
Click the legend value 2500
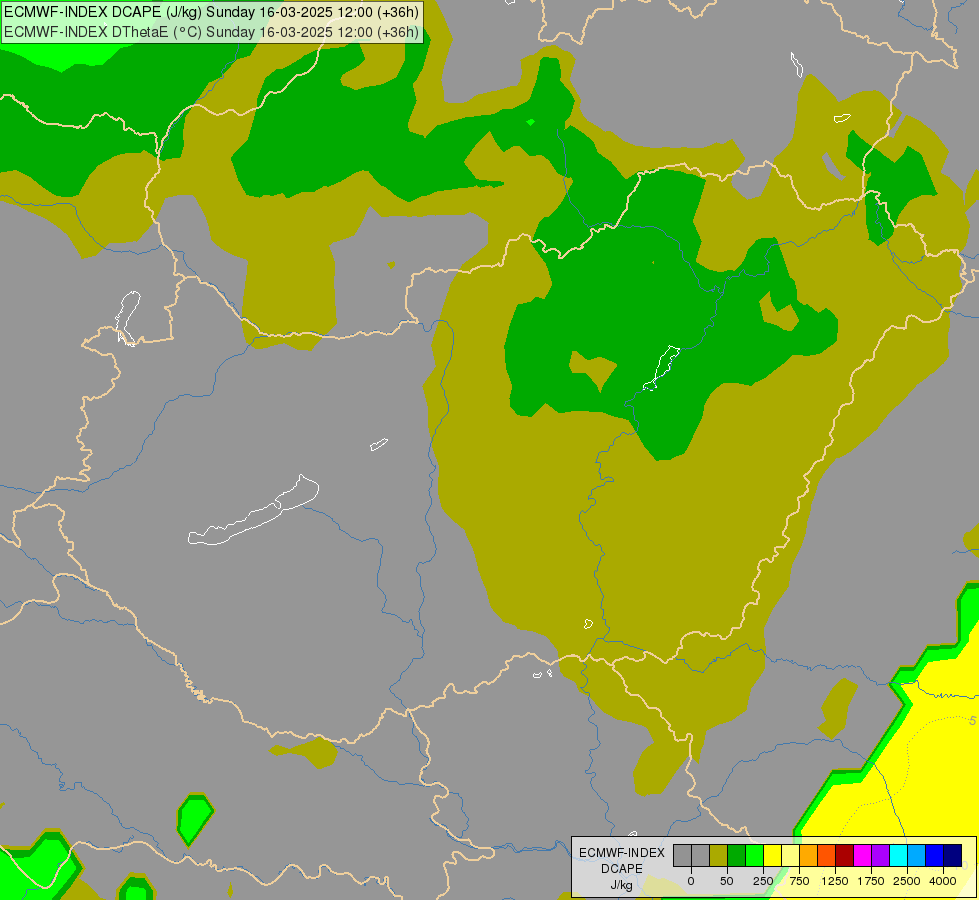pos(907,881)
